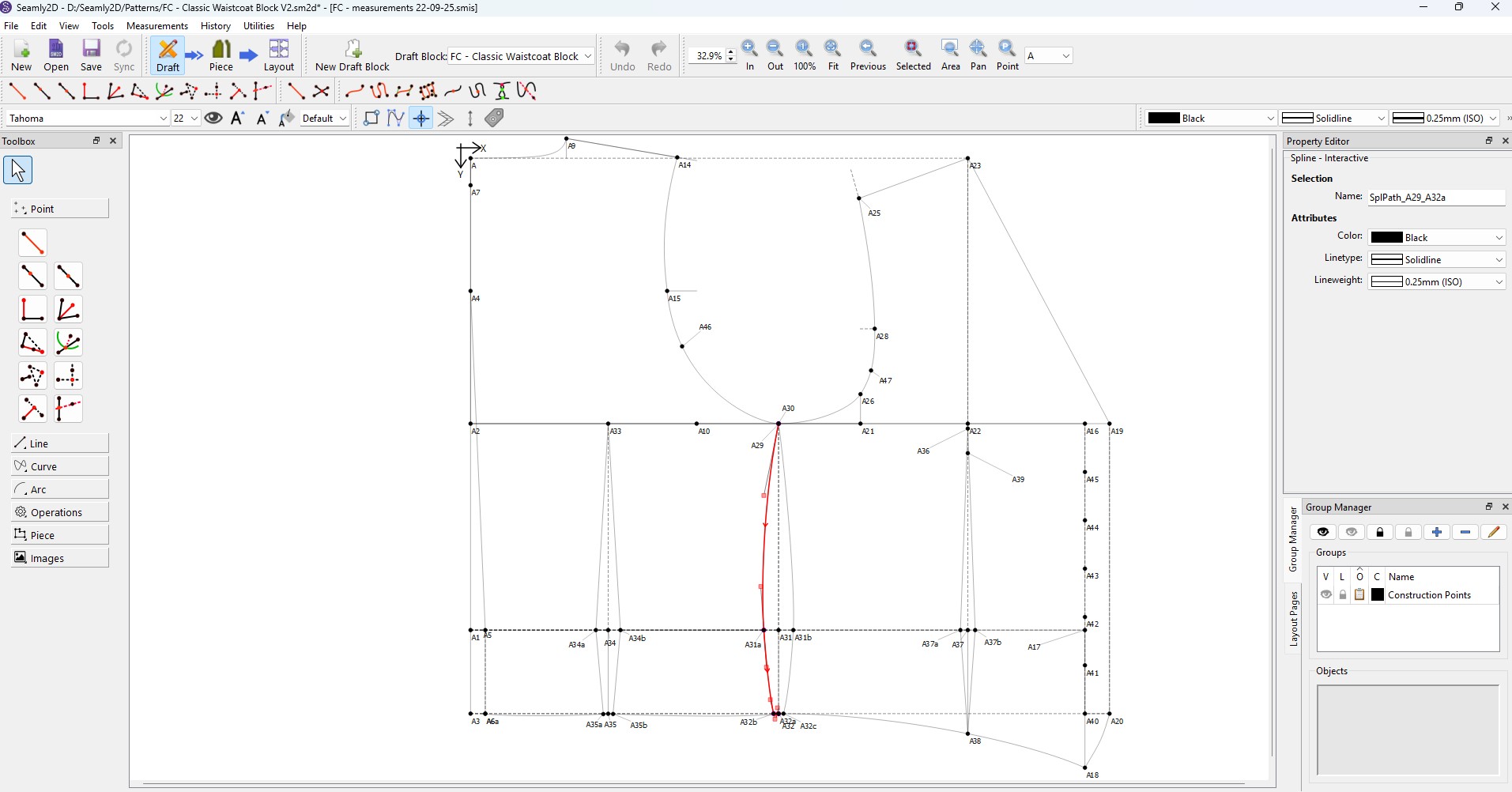Viewport: 1512px width, 792px height.
Task: Click the Save pattern icon
Action: tap(92, 55)
